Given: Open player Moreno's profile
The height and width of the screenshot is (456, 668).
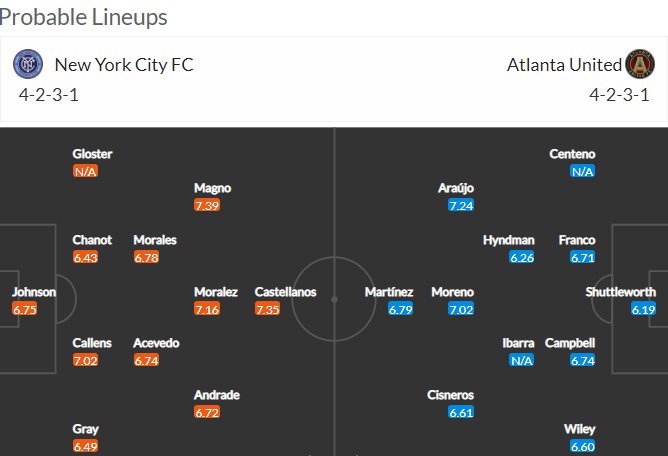Looking at the screenshot, I should (x=452, y=292).
